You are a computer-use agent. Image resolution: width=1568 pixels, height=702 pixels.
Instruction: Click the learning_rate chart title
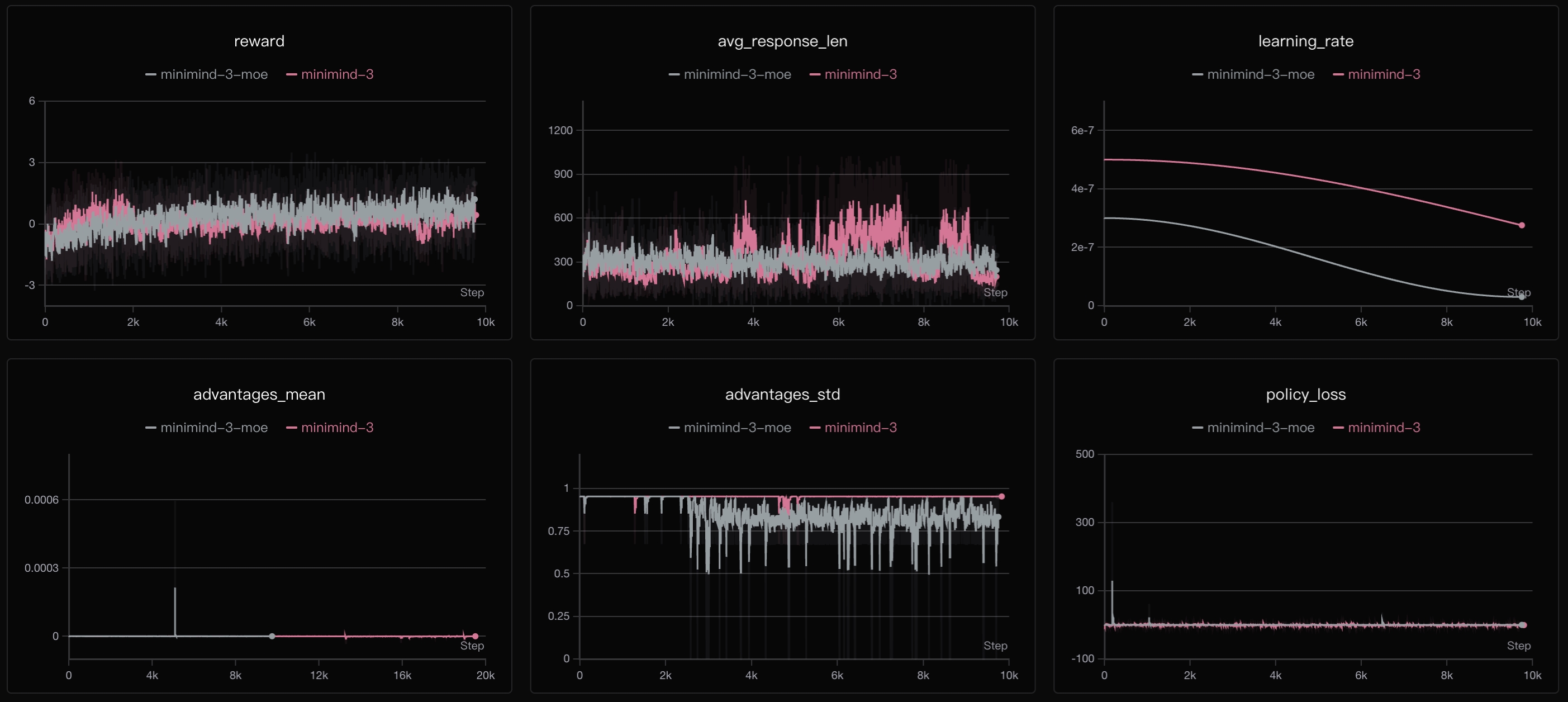(x=1306, y=41)
